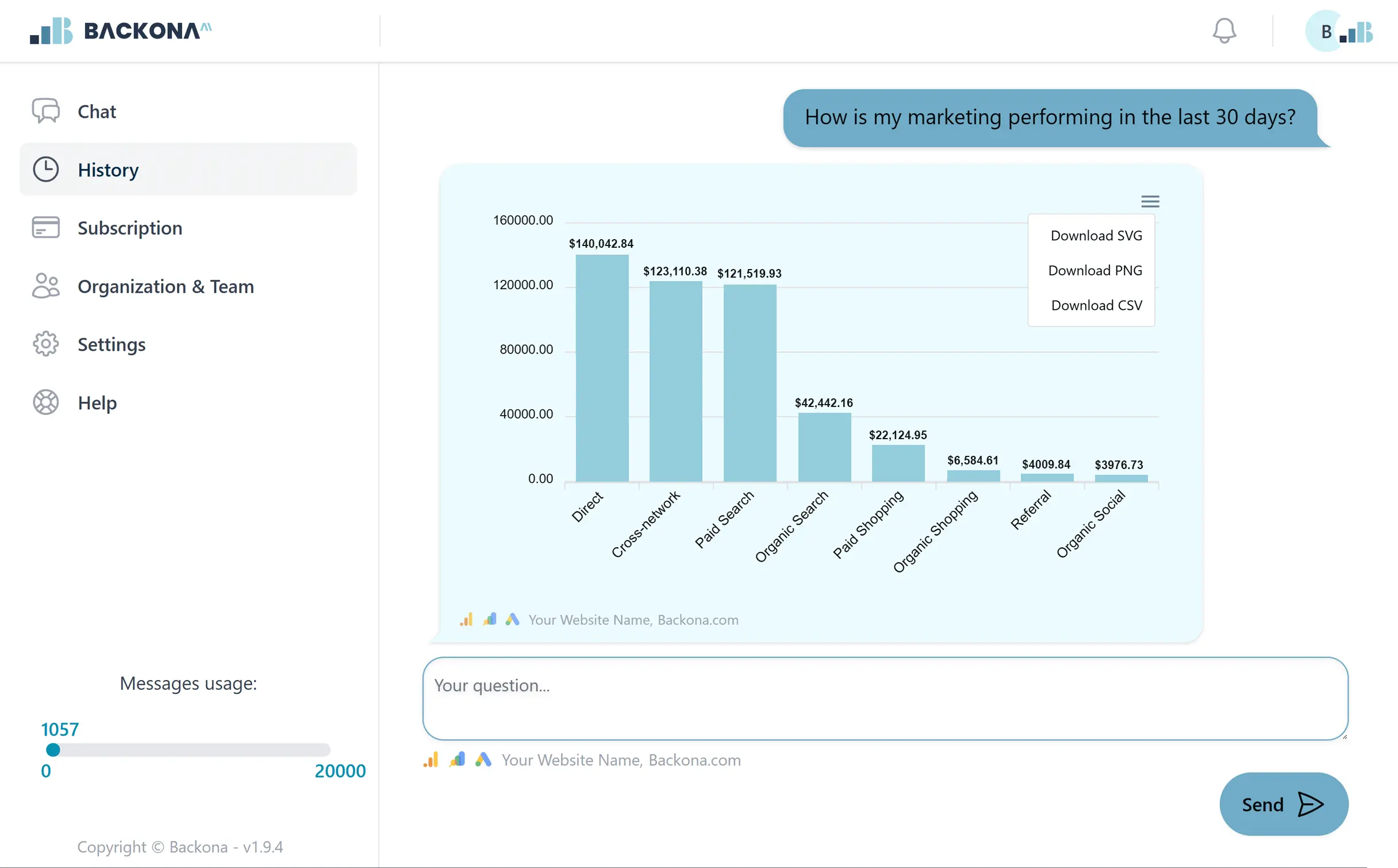Open the Subscription menu item
1398x868 pixels.
click(130, 228)
